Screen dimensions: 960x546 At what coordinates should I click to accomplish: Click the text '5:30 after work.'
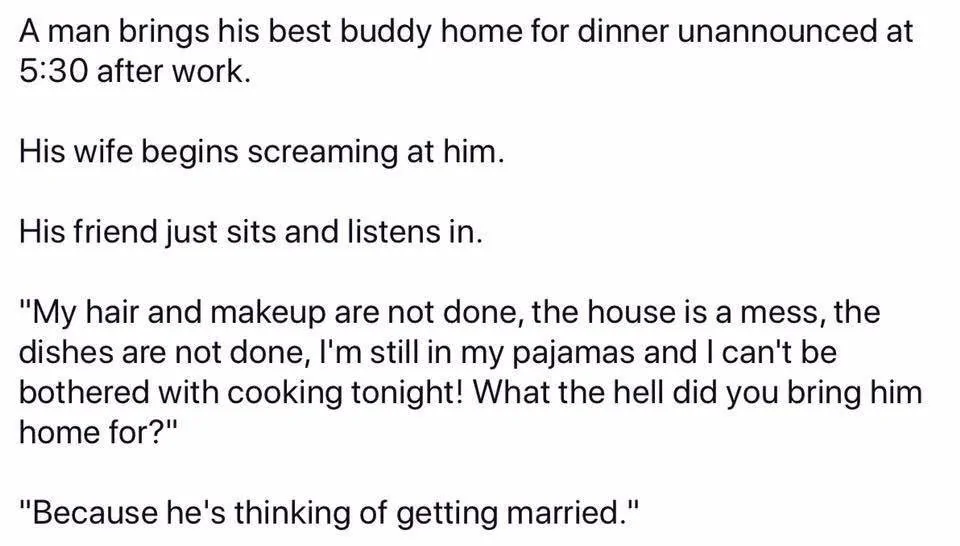(x=135, y=72)
